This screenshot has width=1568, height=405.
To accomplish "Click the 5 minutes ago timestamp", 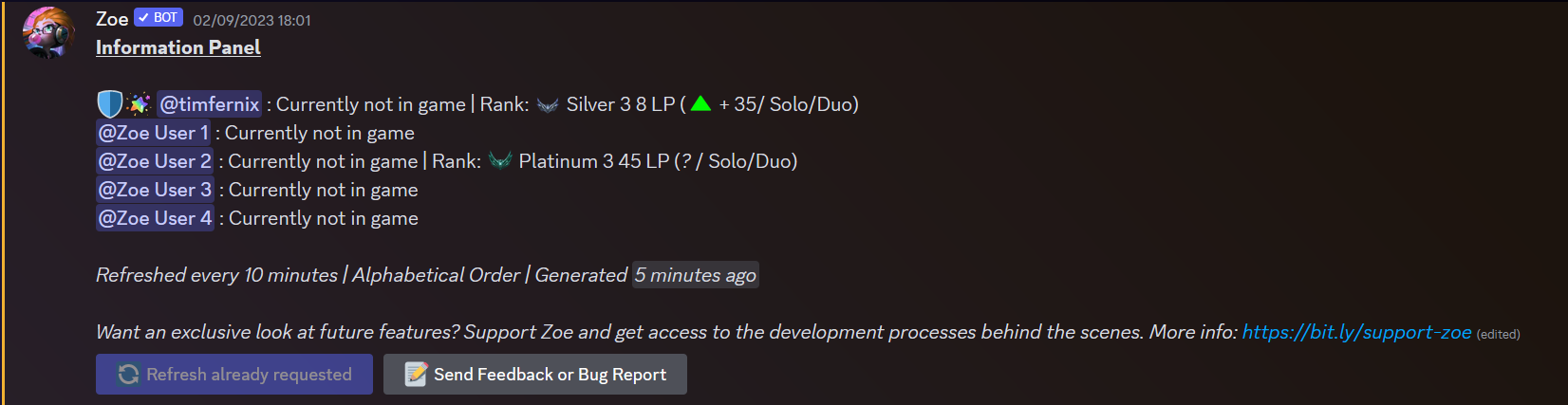I will point(696,275).
